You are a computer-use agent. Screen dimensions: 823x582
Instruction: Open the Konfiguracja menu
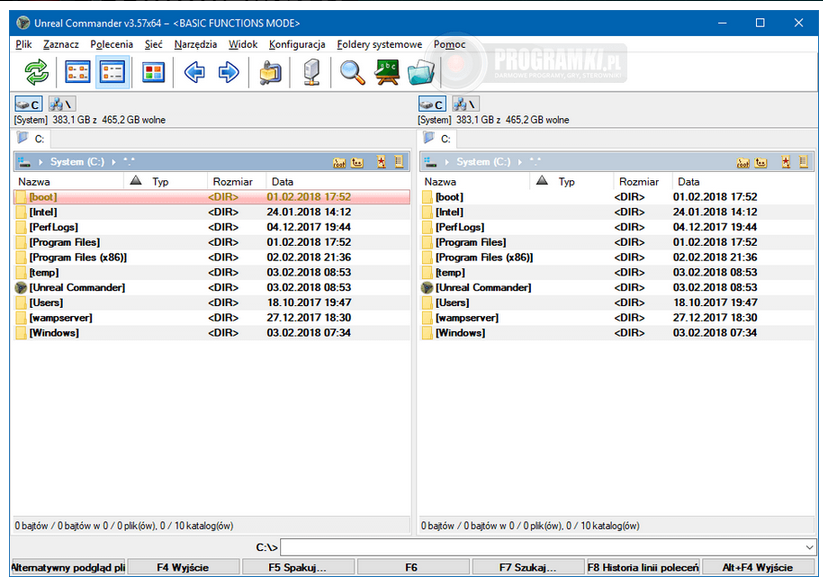click(x=297, y=45)
